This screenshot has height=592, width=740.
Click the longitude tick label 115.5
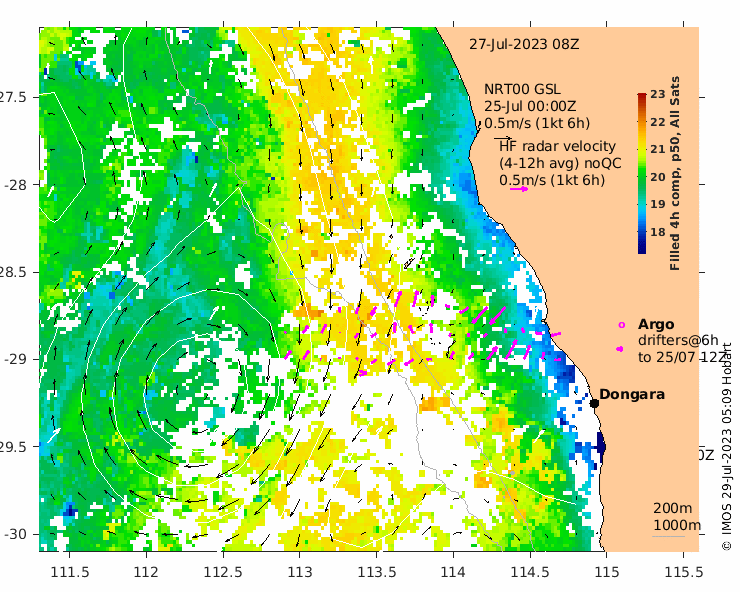click(683, 572)
